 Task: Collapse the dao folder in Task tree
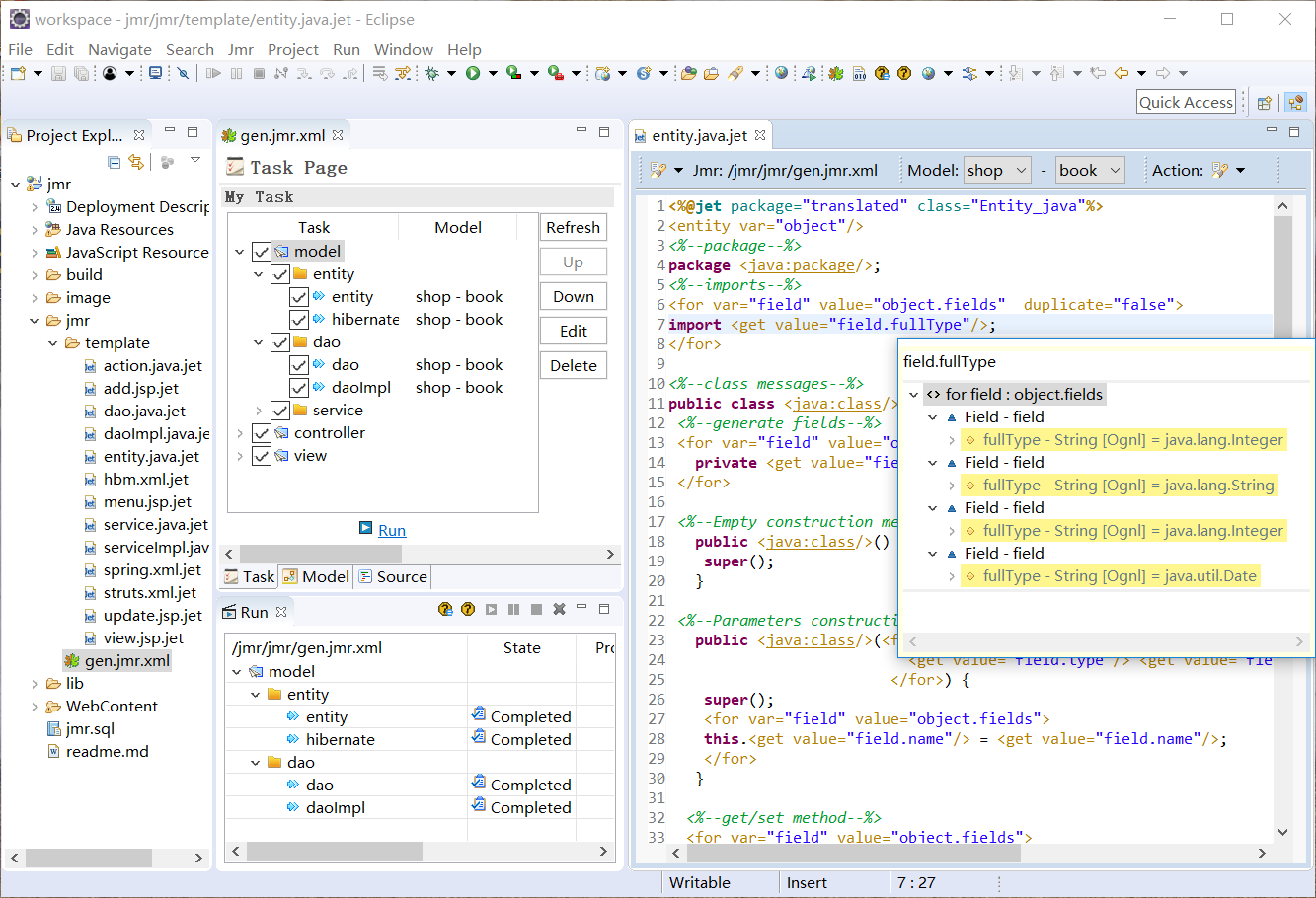coord(259,341)
